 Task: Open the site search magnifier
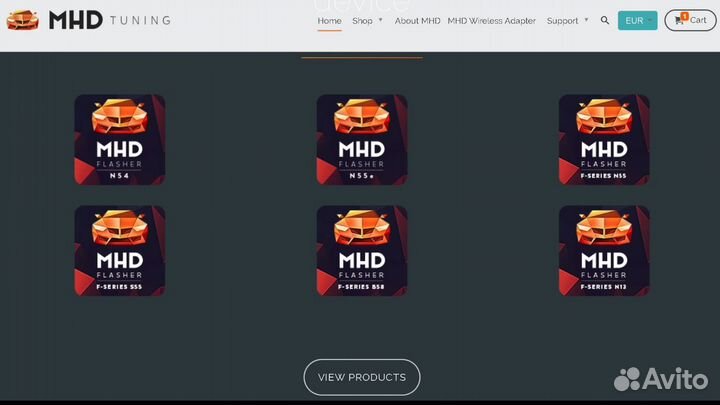point(605,21)
